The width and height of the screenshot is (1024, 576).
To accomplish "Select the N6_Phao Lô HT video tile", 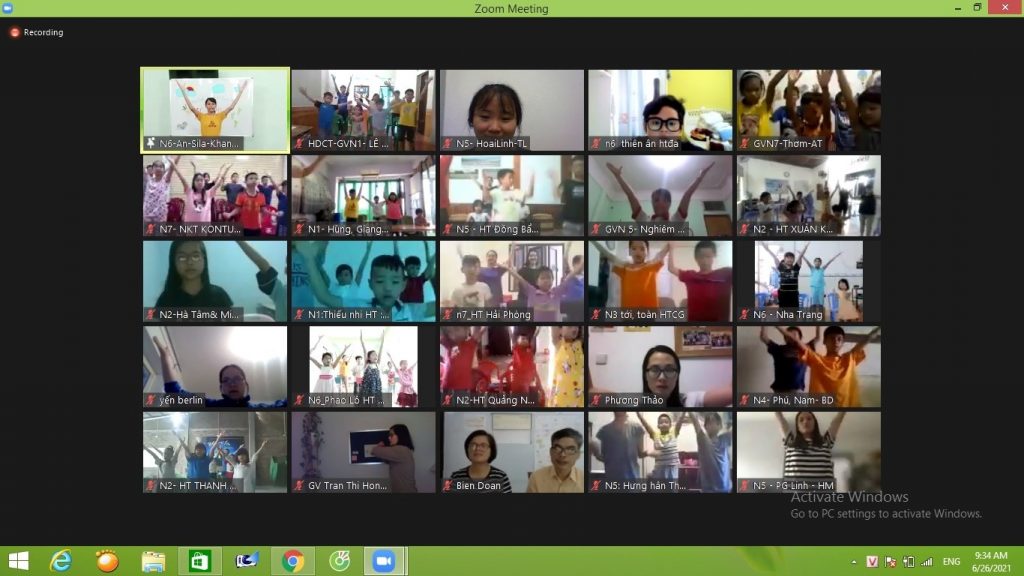I will 363,367.
